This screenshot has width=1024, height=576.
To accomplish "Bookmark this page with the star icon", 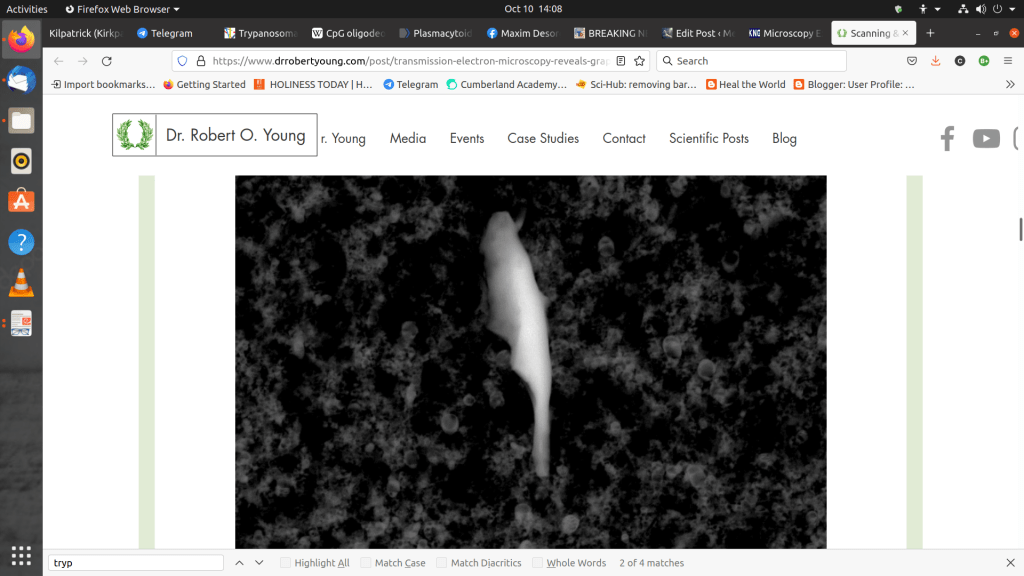I will pos(639,61).
